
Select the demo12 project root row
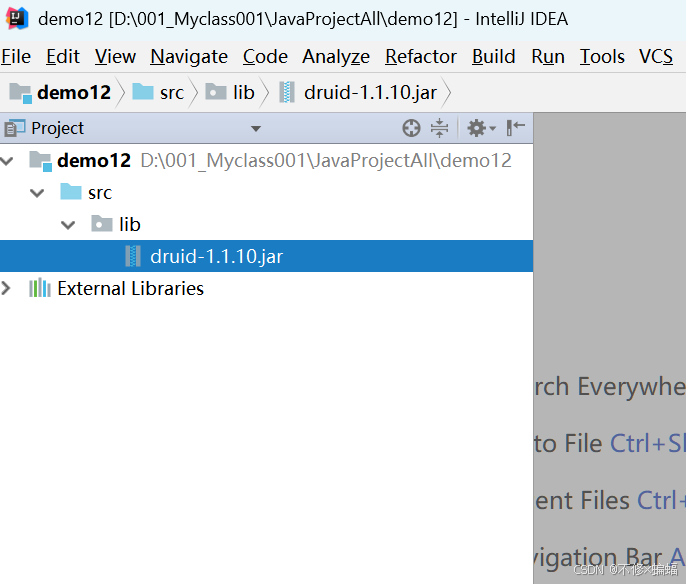[266, 161]
